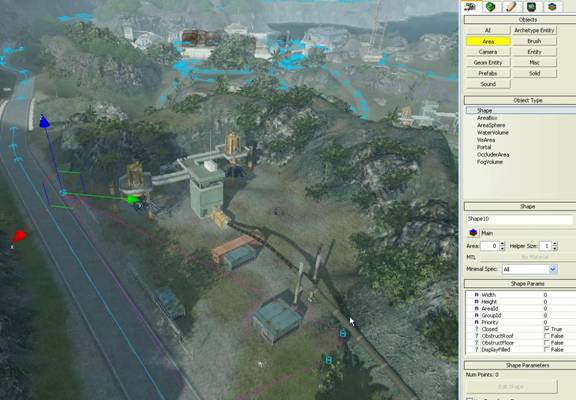Select the Entity category button

[x=534, y=52]
